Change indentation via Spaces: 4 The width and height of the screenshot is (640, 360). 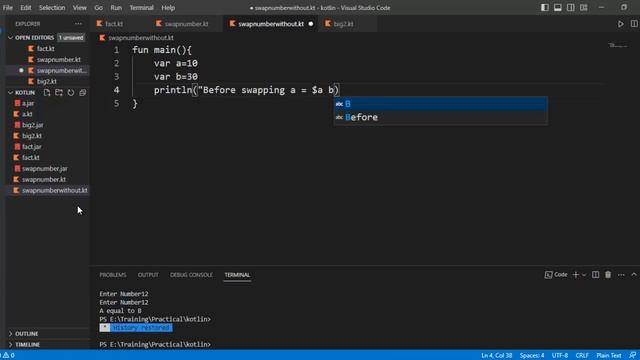tap(532, 355)
